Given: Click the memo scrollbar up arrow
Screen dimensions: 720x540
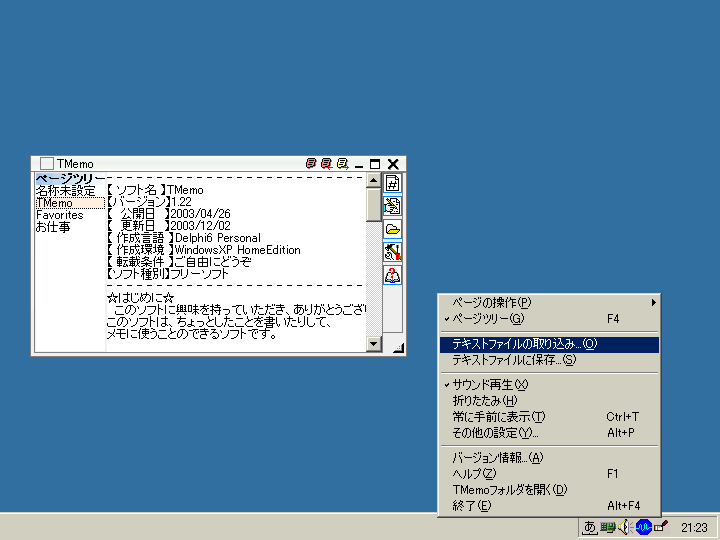Looking at the screenshot, I should pos(373,180).
